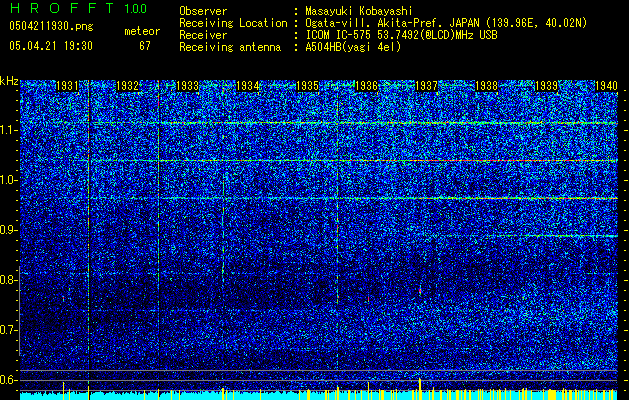Click the 0.9 kHz axis label
629x400 pixels.
click(8, 230)
